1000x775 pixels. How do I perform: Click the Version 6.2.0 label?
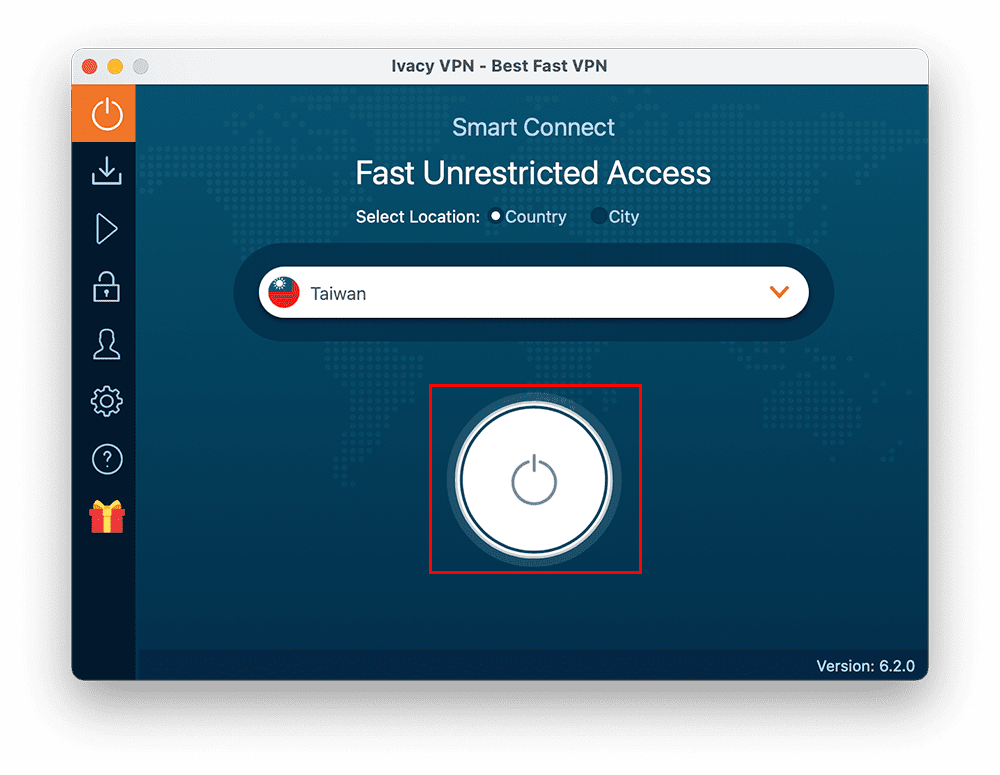coord(866,665)
